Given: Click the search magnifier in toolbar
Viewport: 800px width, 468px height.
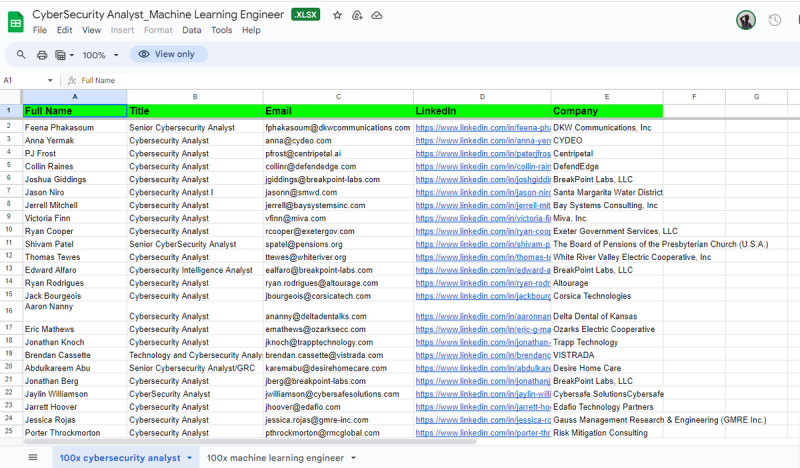Looking at the screenshot, I should [x=21, y=55].
